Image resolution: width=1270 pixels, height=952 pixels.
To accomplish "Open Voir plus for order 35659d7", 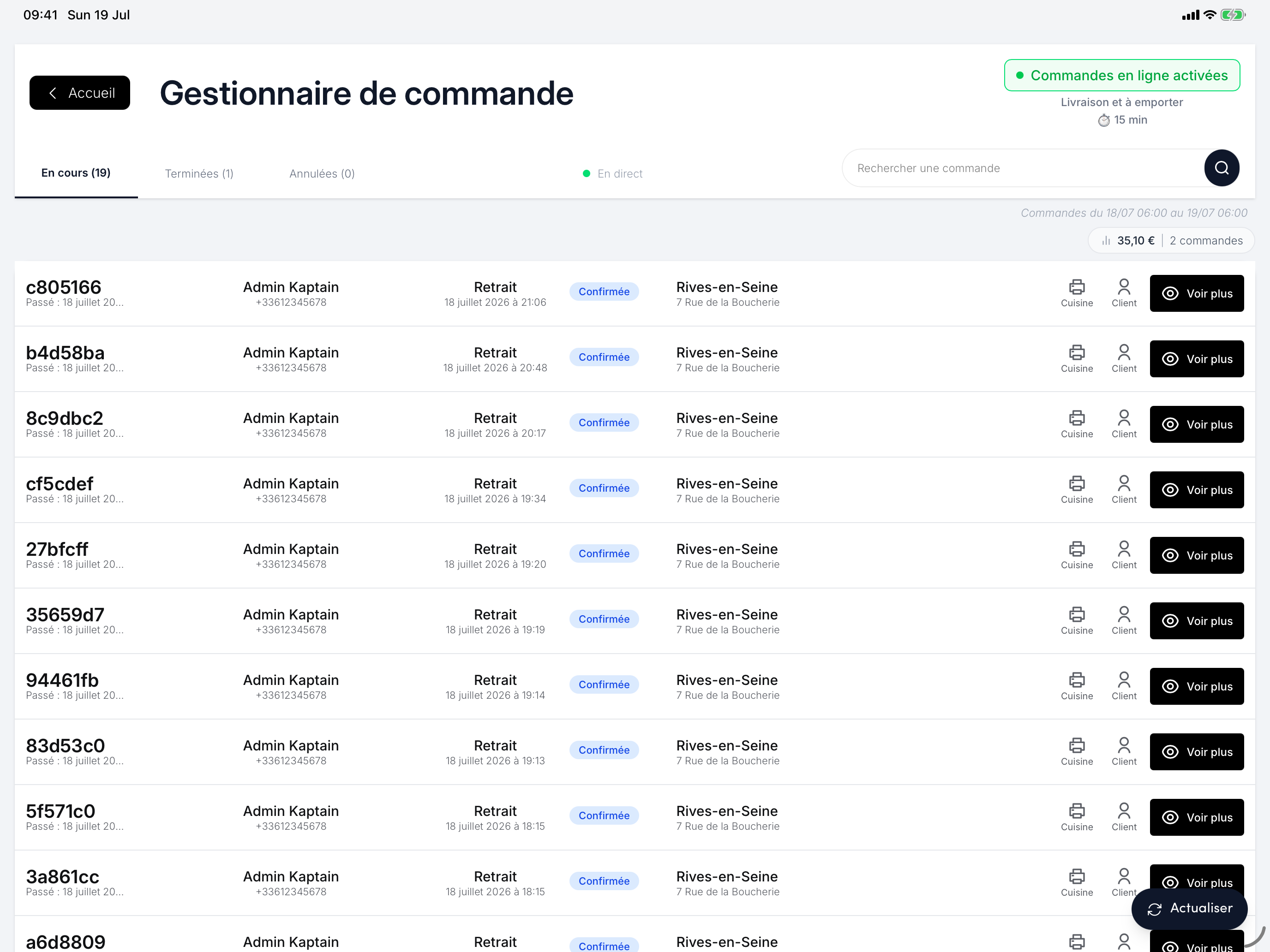I will [1197, 620].
